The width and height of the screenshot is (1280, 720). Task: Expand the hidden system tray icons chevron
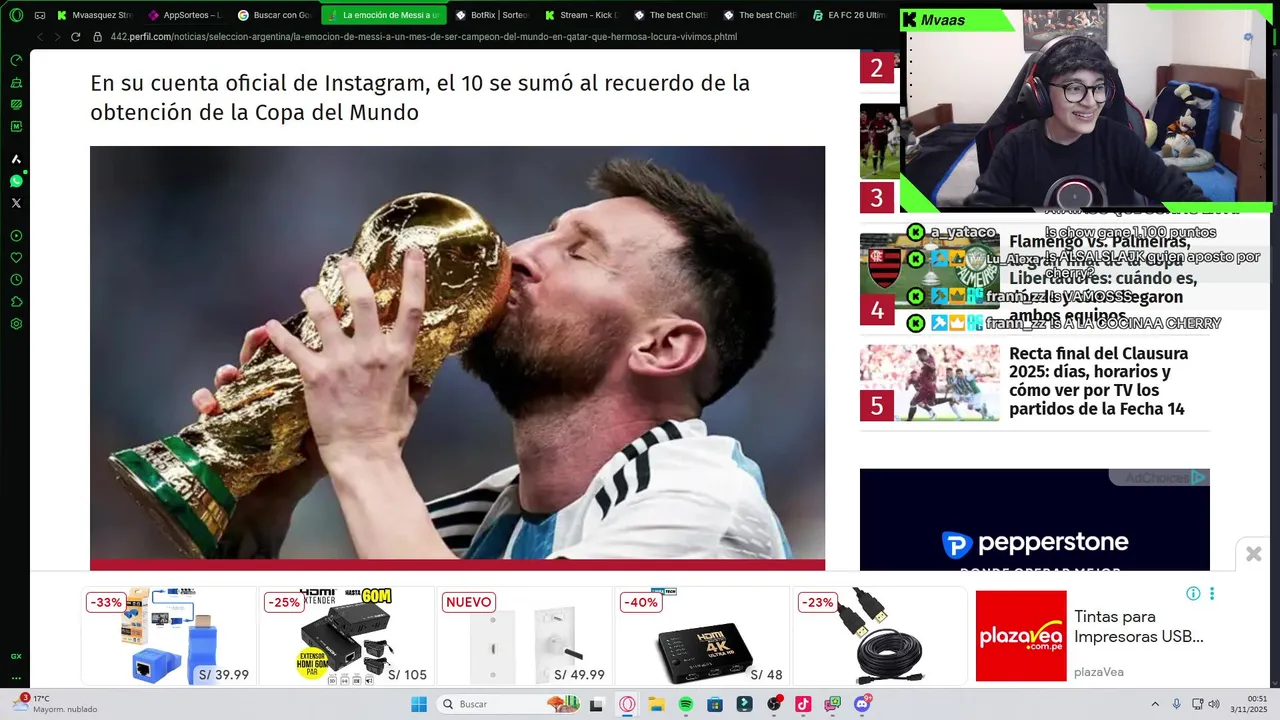1155,704
